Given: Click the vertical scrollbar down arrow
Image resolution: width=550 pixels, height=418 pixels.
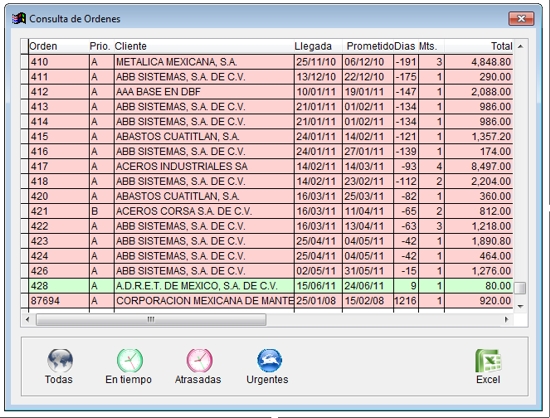Looking at the screenshot, I should pyautogui.click(x=521, y=306).
